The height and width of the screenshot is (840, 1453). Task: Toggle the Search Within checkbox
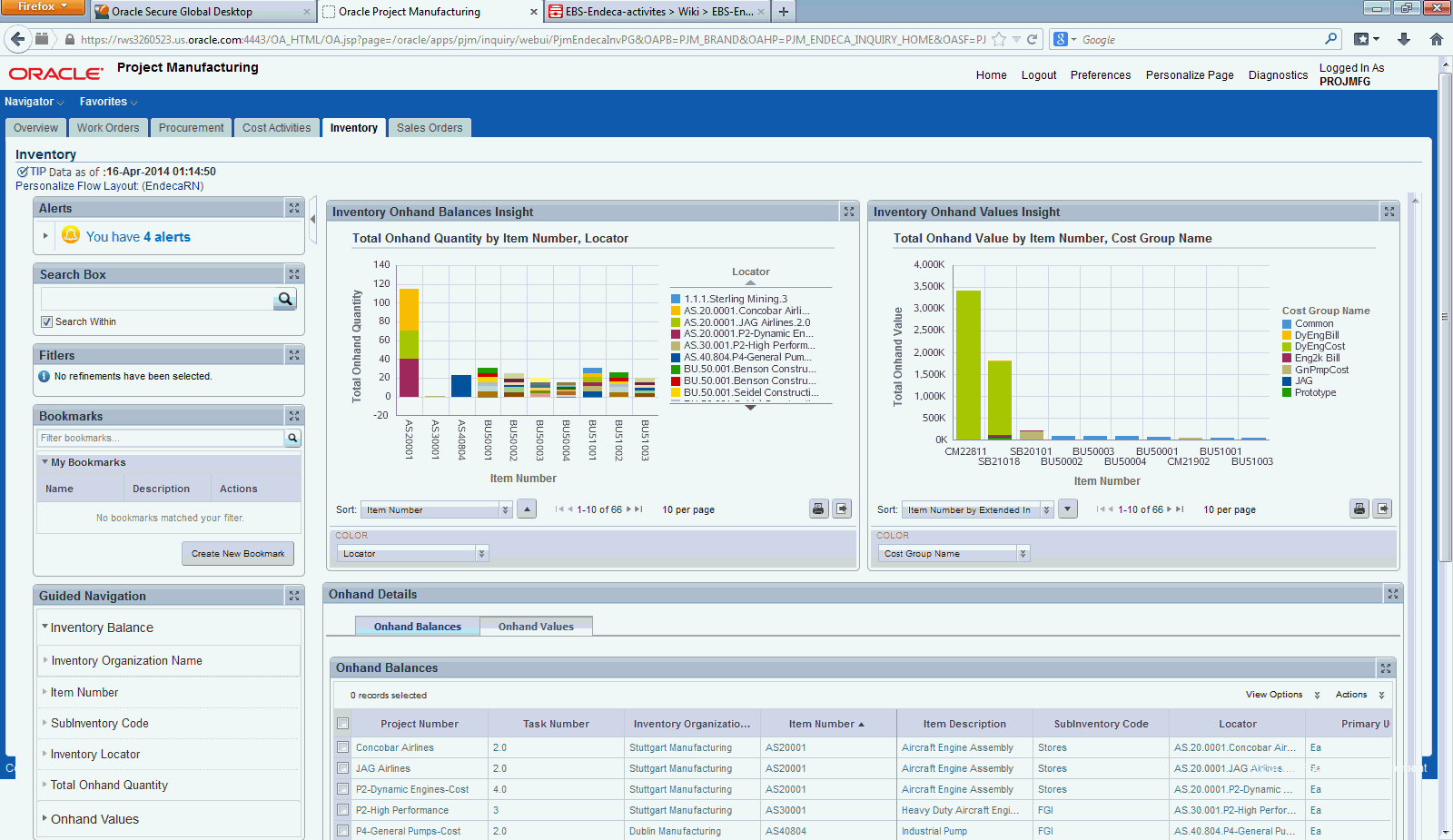tap(46, 321)
